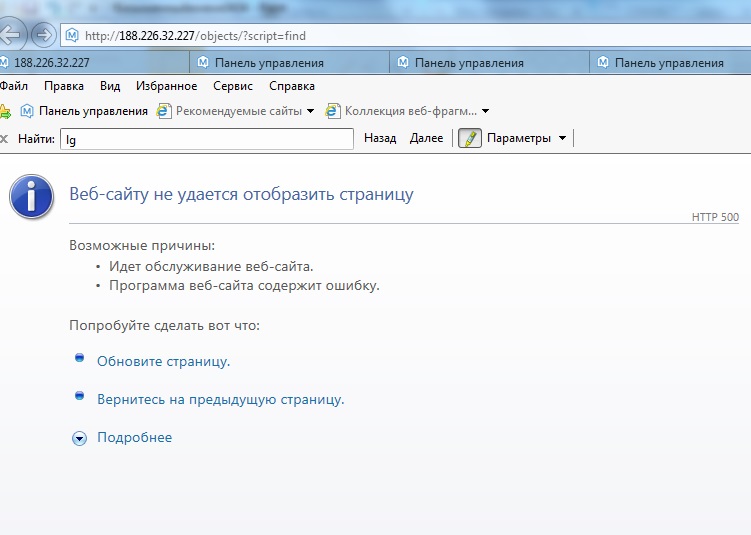Click the Идет обслуживание веб-сайта. line

[211, 266]
